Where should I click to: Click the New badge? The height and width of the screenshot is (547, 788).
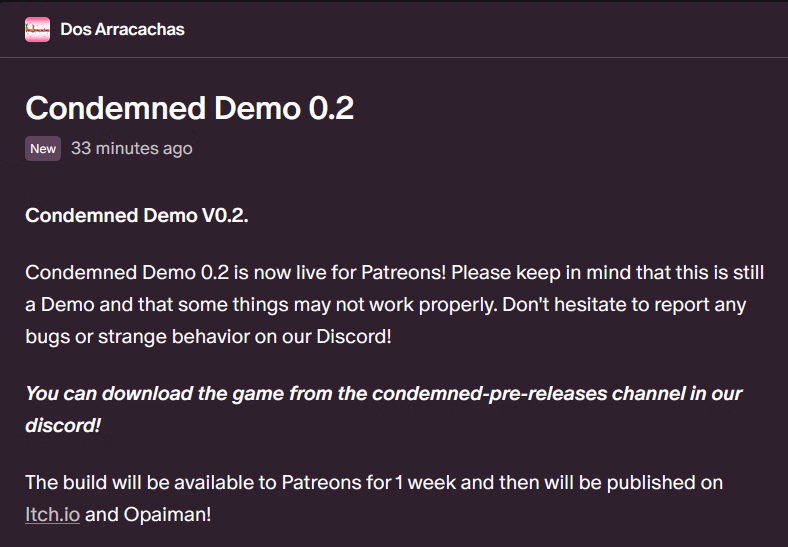[x=43, y=149]
